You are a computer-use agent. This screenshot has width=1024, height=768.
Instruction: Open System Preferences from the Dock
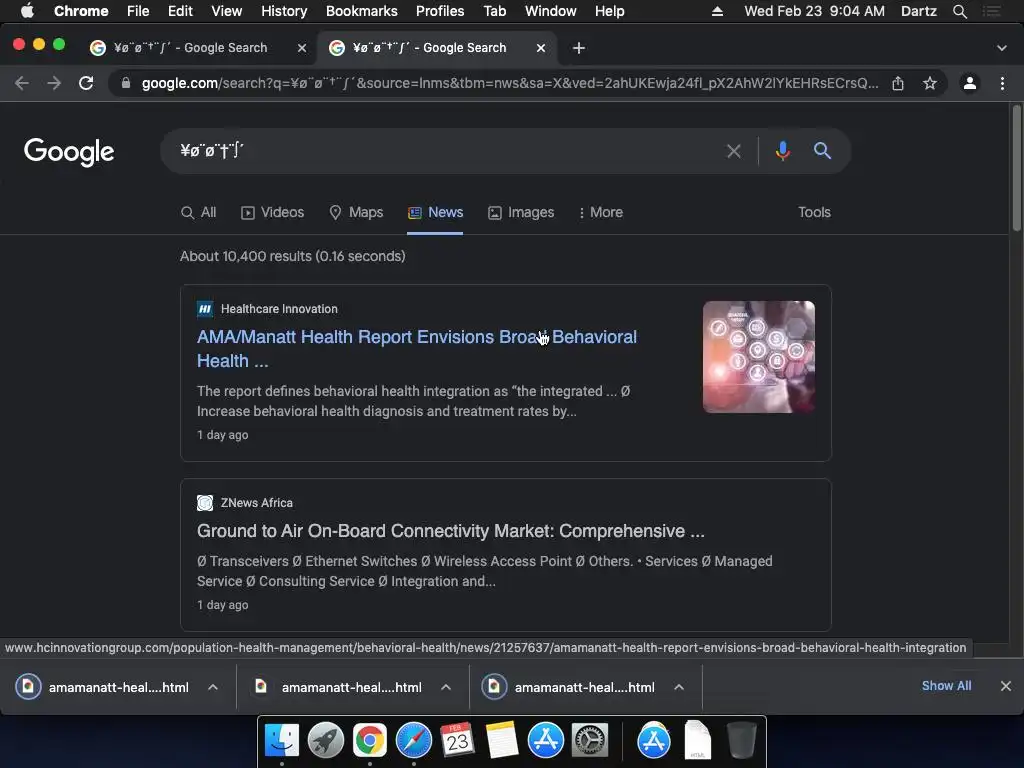click(x=590, y=740)
